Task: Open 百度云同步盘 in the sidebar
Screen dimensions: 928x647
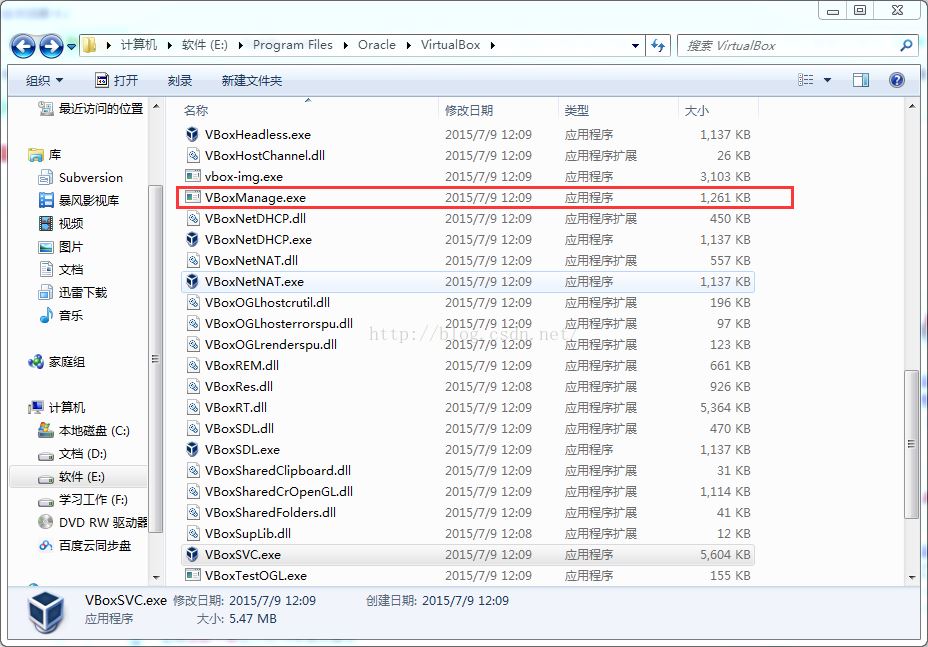Action: click(85, 546)
